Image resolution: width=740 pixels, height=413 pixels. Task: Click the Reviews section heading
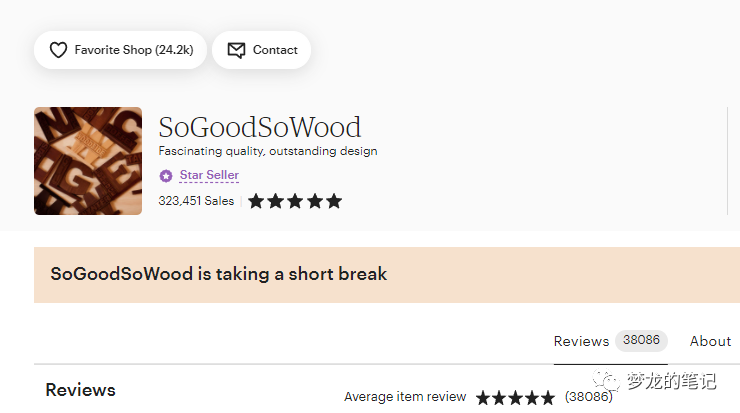point(80,390)
